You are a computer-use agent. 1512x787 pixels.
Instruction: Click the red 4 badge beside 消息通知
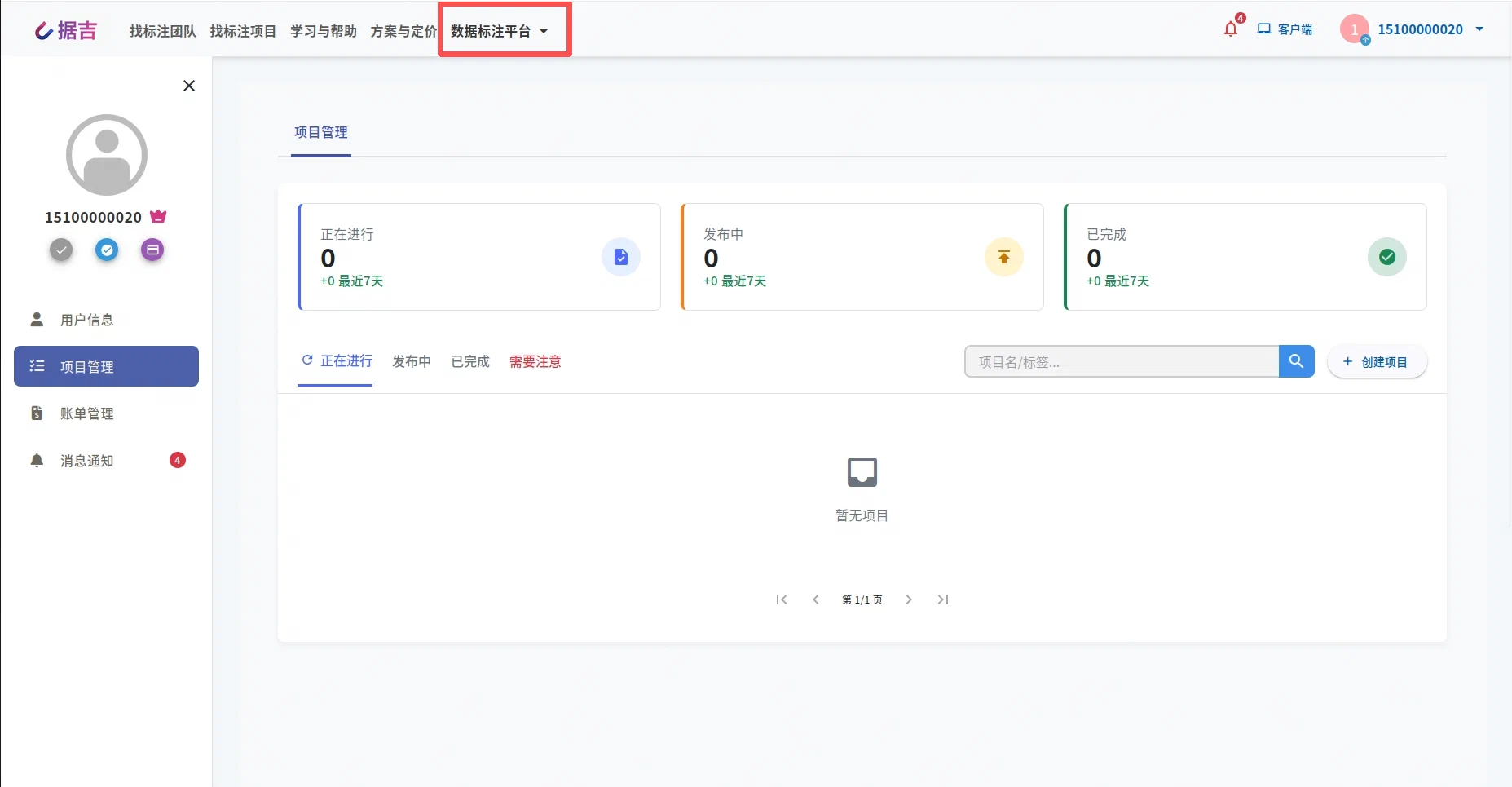pyautogui.click(x=178, y=460)
